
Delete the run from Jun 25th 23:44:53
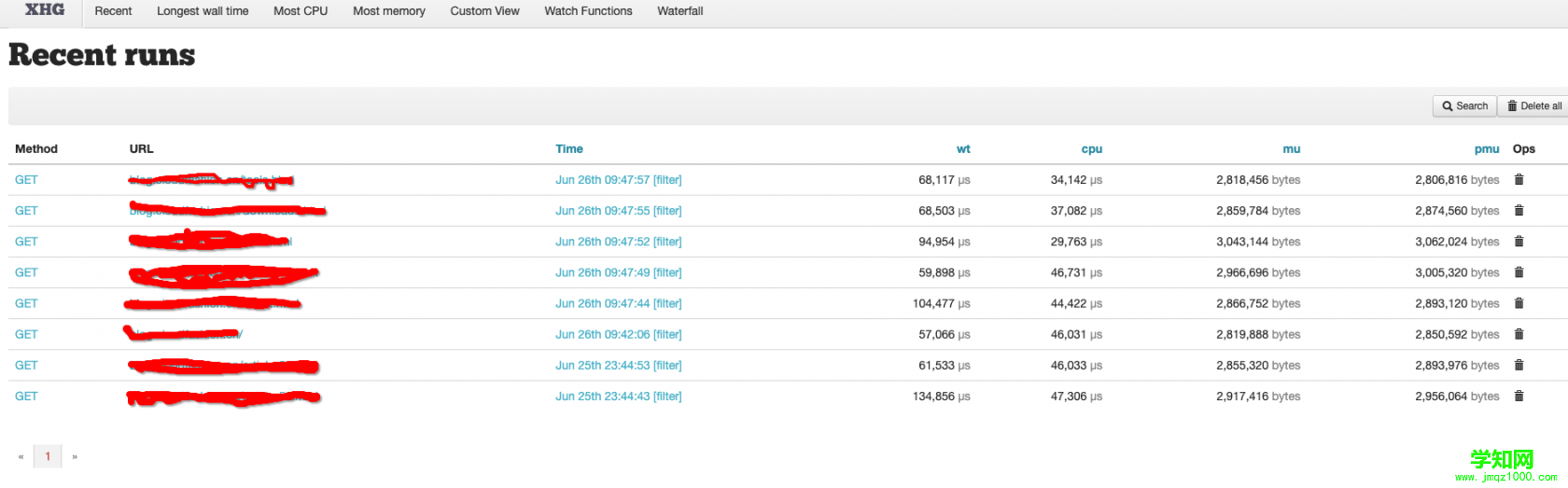(x=1519, y=365)
